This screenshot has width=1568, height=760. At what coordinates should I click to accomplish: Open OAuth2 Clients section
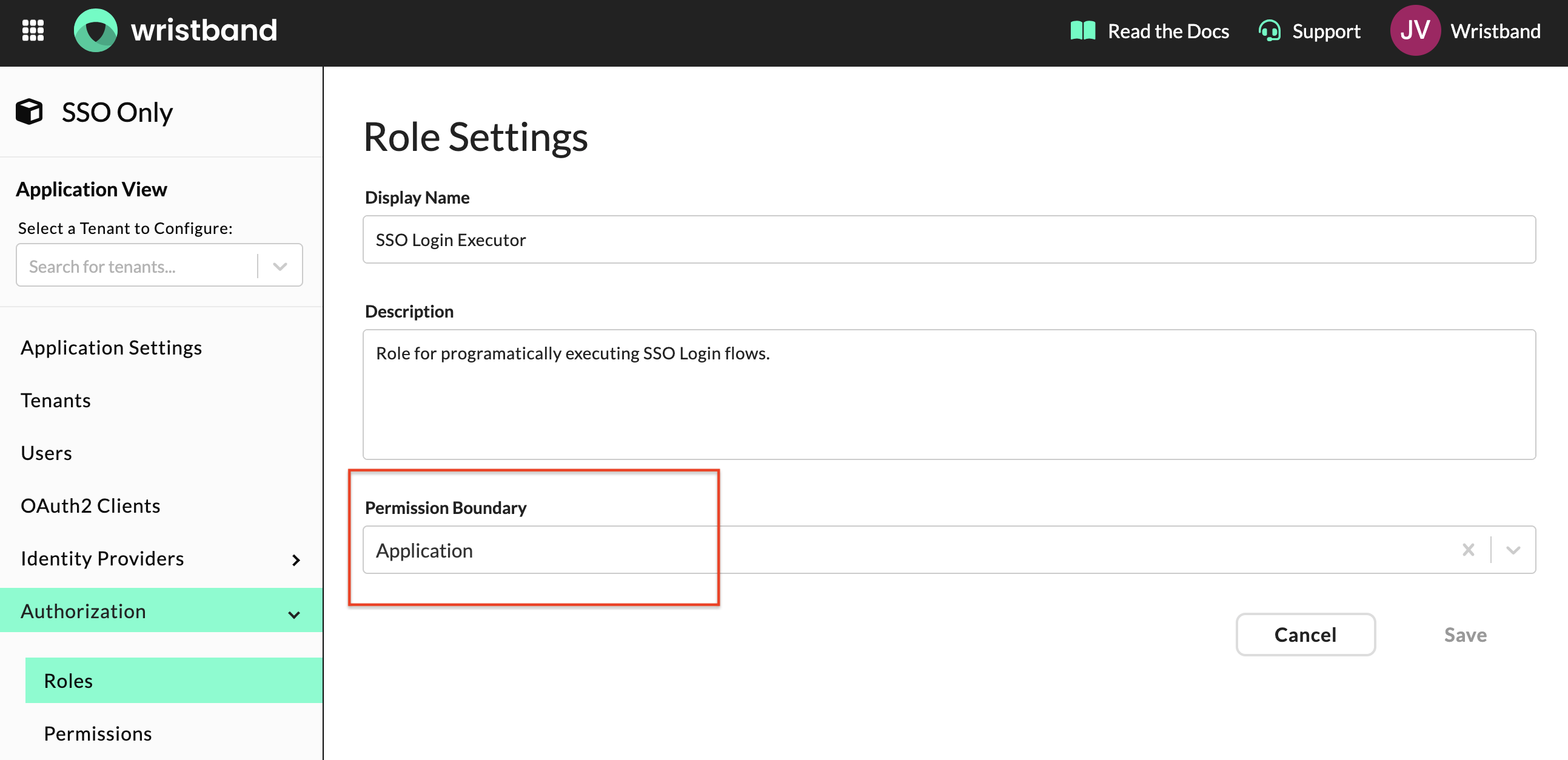point(91,505)
